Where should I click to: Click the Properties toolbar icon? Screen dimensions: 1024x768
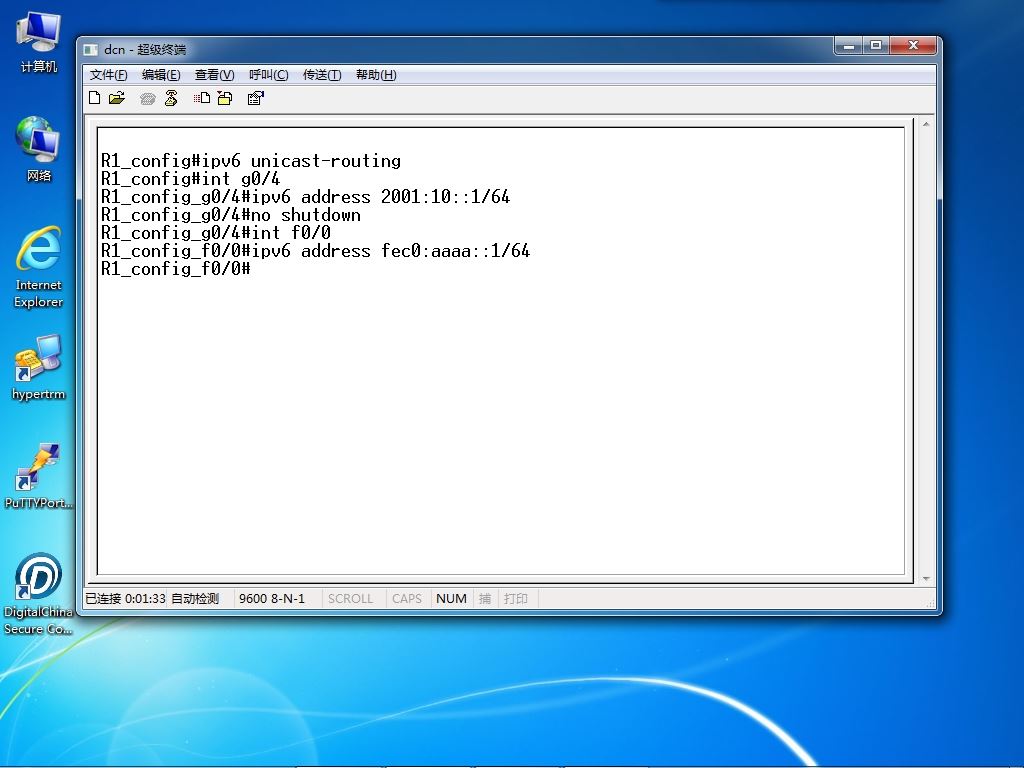click(x=255, y=98)
